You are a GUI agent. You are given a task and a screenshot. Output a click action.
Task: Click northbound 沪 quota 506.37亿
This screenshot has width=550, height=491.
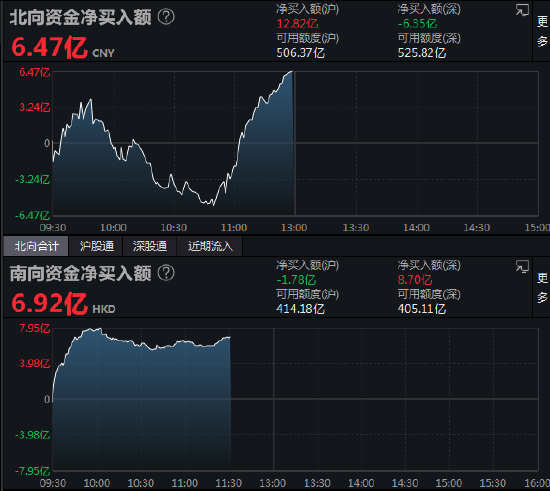[x=300, y=53]
